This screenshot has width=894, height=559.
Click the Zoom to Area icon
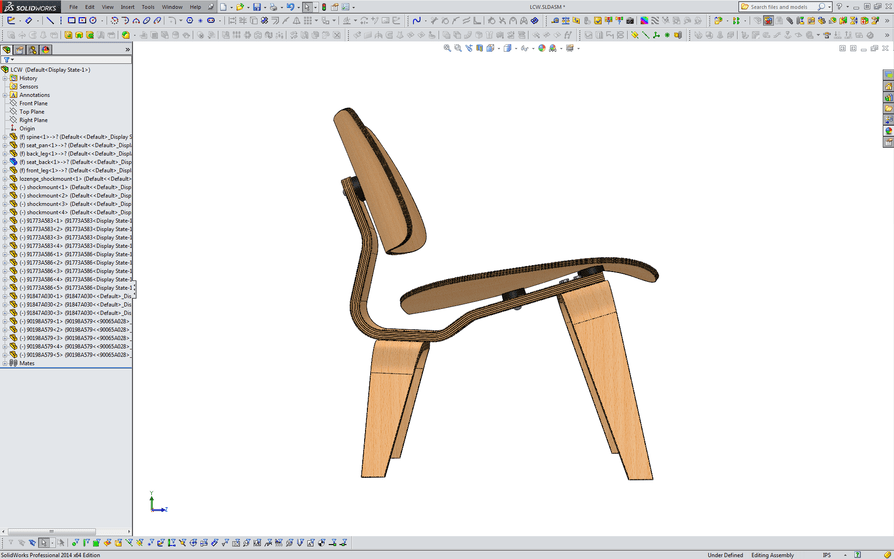(458, 48)
